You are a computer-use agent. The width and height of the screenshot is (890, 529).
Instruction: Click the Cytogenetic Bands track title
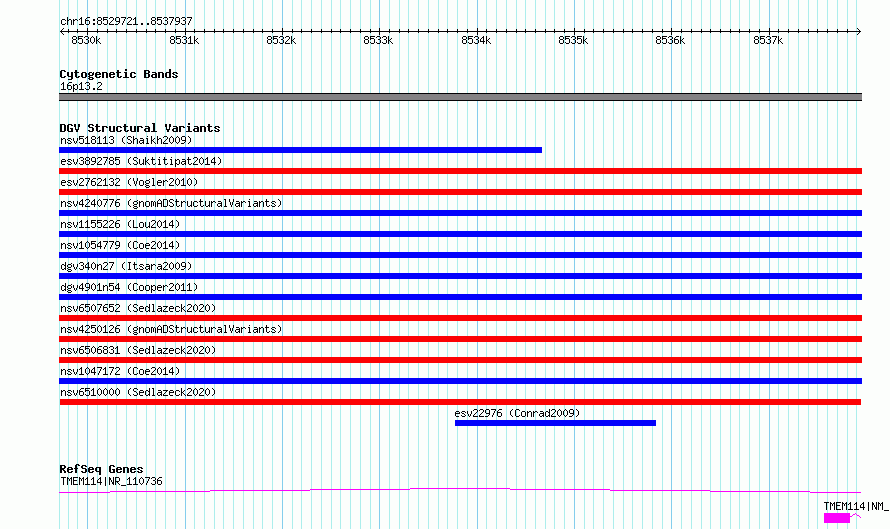(x=119, y=74)
